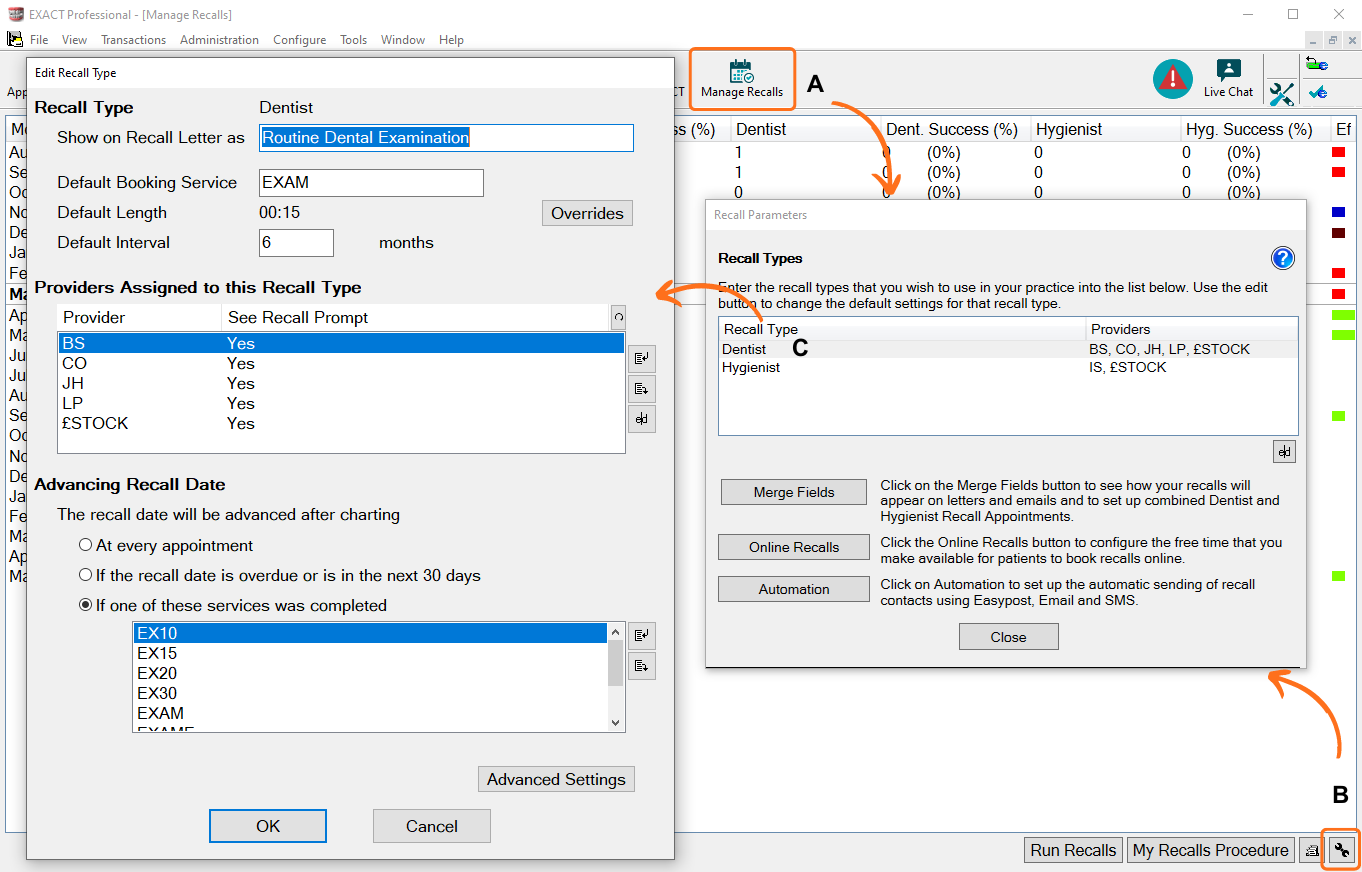This screenshot has height=872, width=1362.
Task: Open the Manage Recalls toolbar icon
Action: [741, 79]
